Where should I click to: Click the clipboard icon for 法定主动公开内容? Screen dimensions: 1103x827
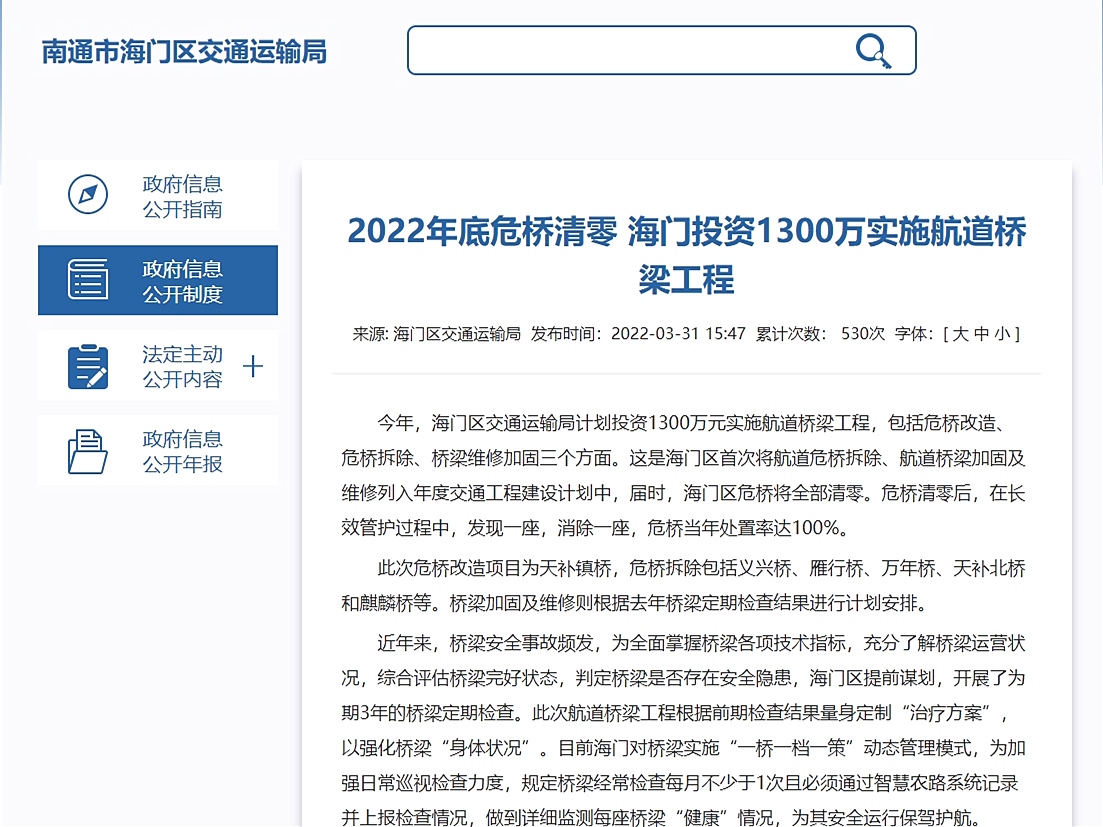[88, 366]
